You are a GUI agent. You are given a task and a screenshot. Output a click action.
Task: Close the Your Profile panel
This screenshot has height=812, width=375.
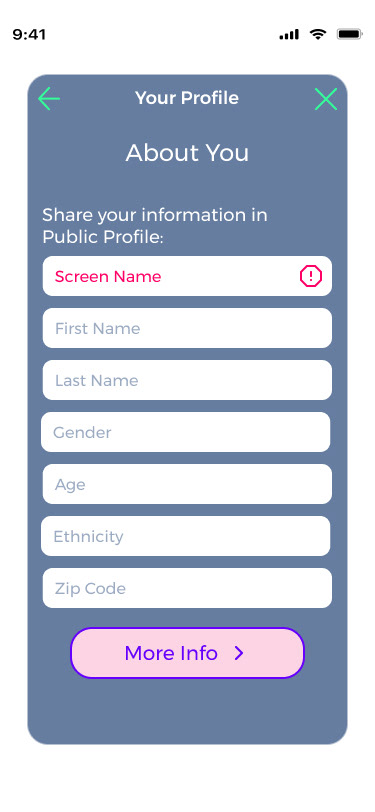coord(326,99)
